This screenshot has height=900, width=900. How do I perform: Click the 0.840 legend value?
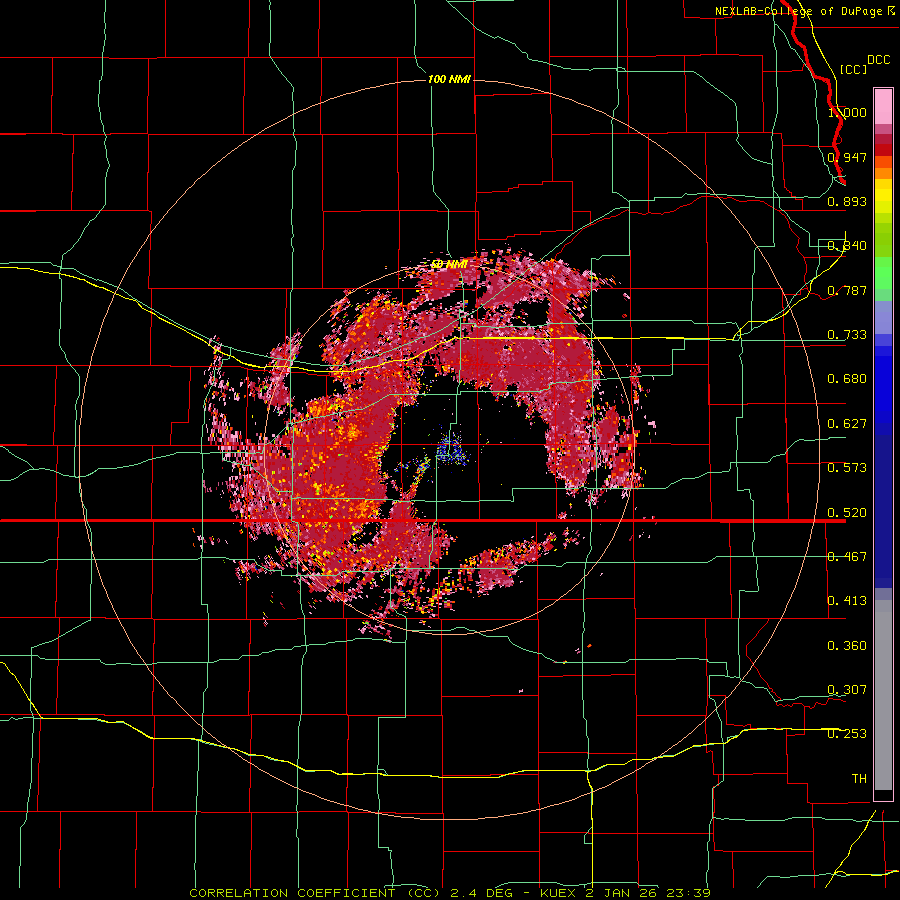(x=847, y=246)
